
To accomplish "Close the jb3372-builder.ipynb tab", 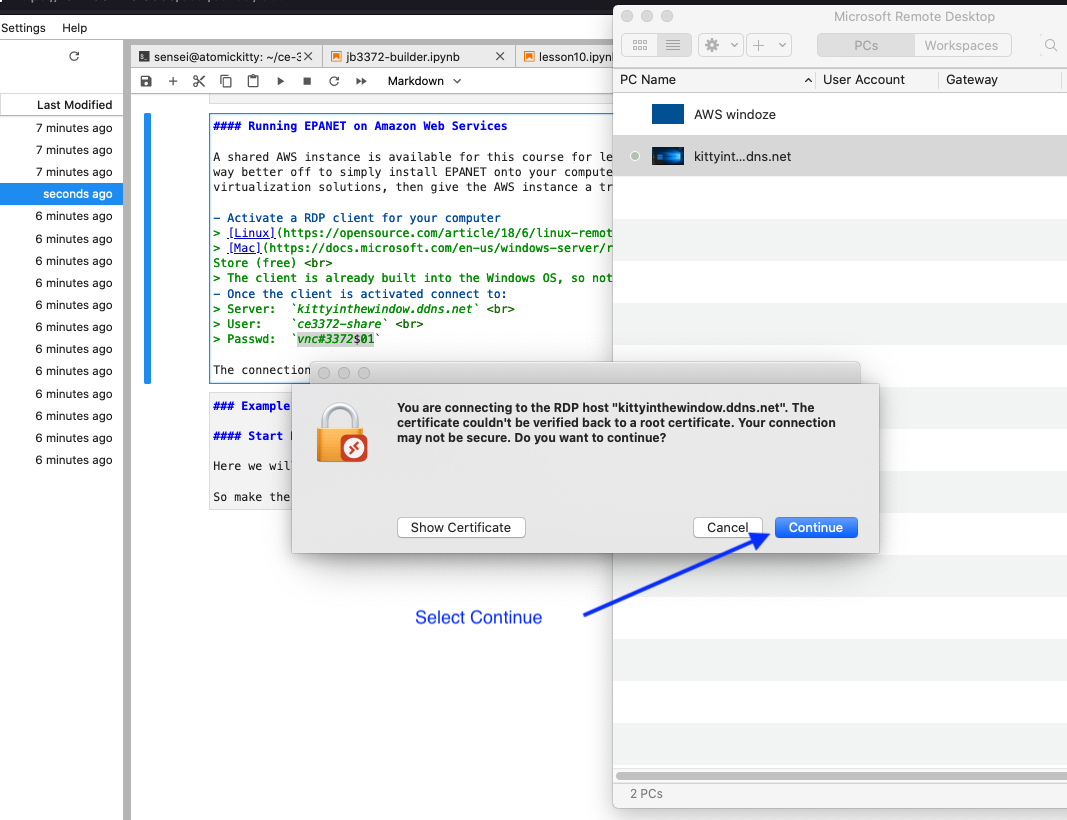I will 500,56.
